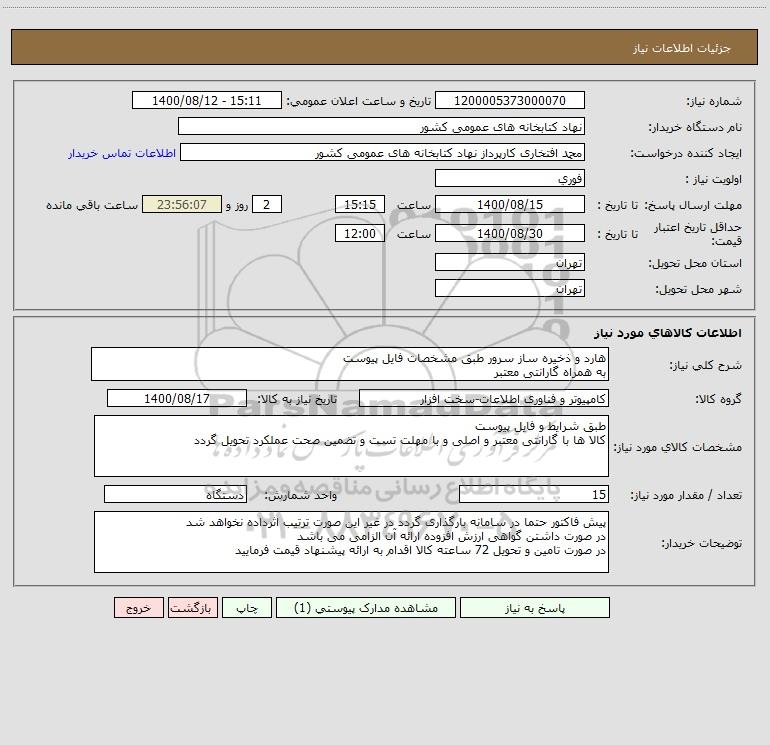
Task: Click buyer notes text area
Action: pyautogui.click(x=351, y=542)
